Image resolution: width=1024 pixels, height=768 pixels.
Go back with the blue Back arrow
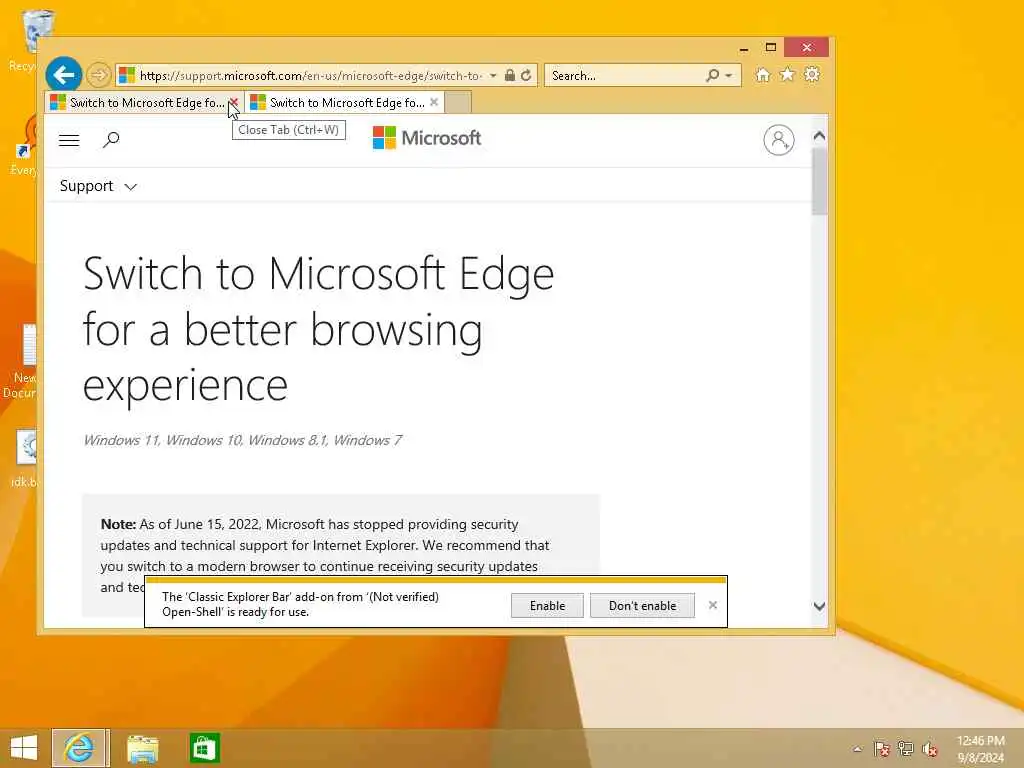(63, 75)
